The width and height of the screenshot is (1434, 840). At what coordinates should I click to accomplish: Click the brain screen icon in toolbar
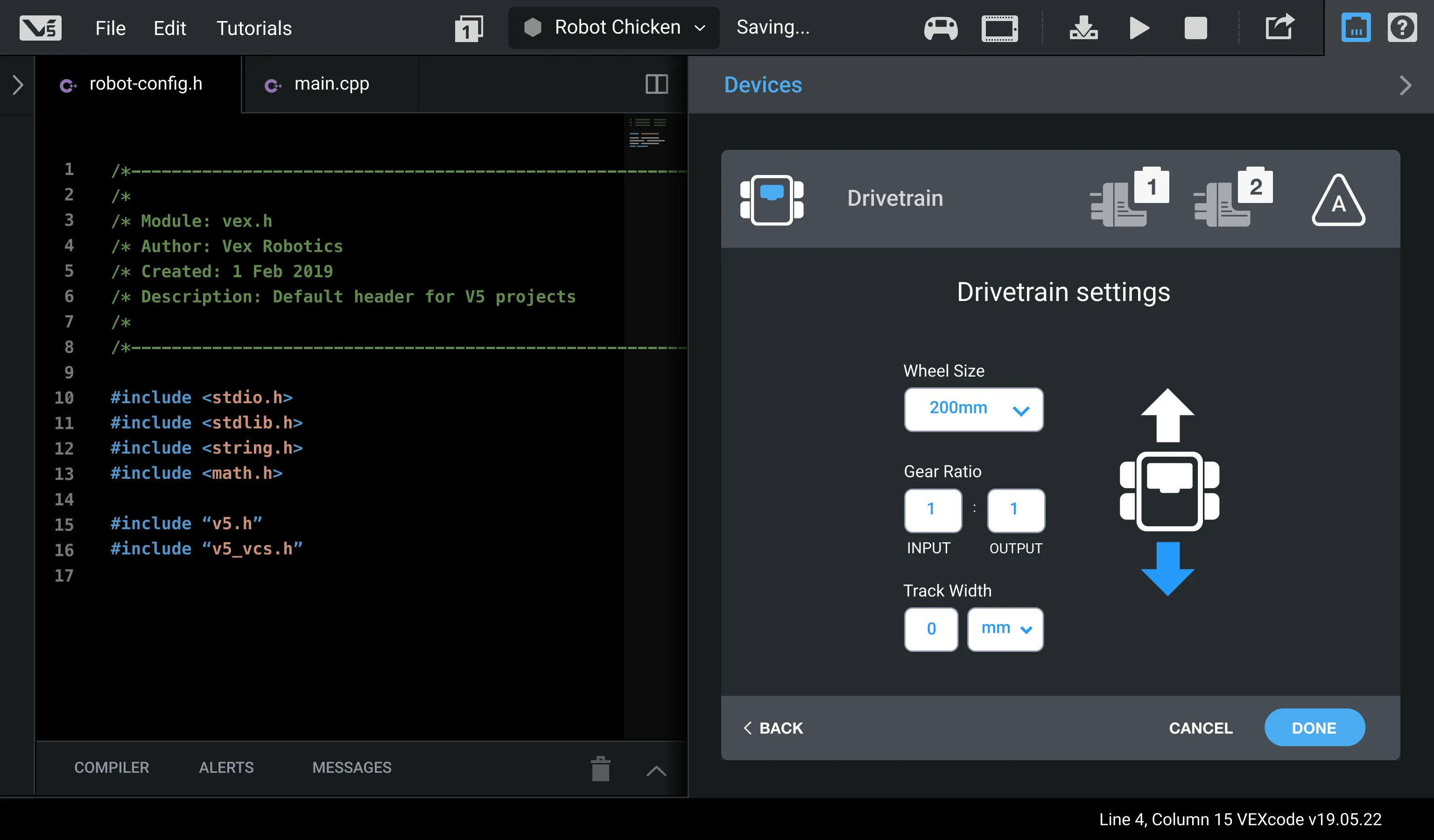point(999,28)
